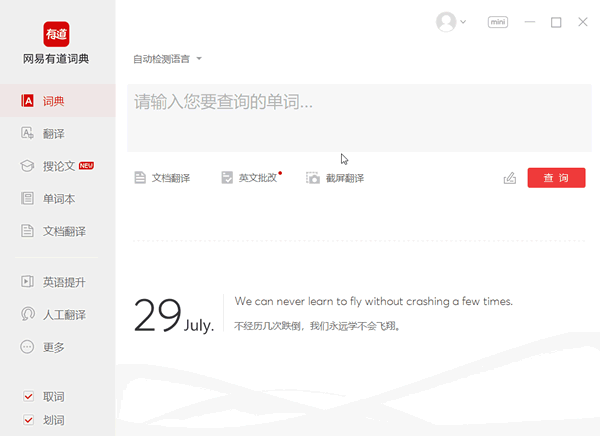Click the red 查询 search button
Image resolution: width=600 pixels, height=436 pixels.
(x=556, y=178)
